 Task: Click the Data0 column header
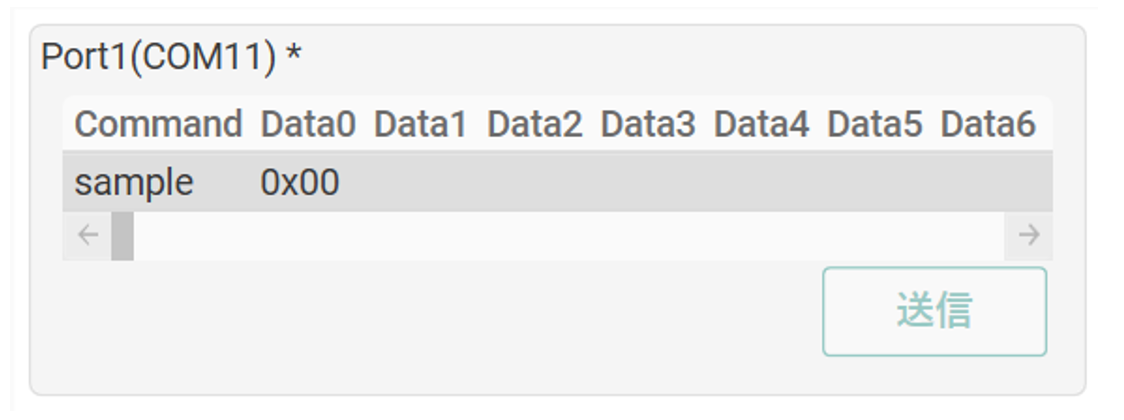[x=308, y=125]
